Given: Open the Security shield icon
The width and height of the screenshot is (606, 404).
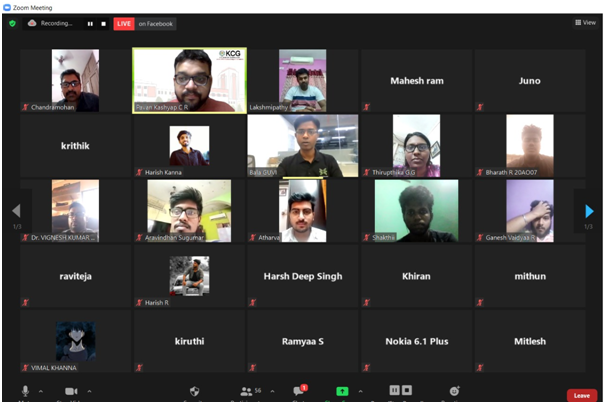Looking at the screenshot, I should point(194,391).
